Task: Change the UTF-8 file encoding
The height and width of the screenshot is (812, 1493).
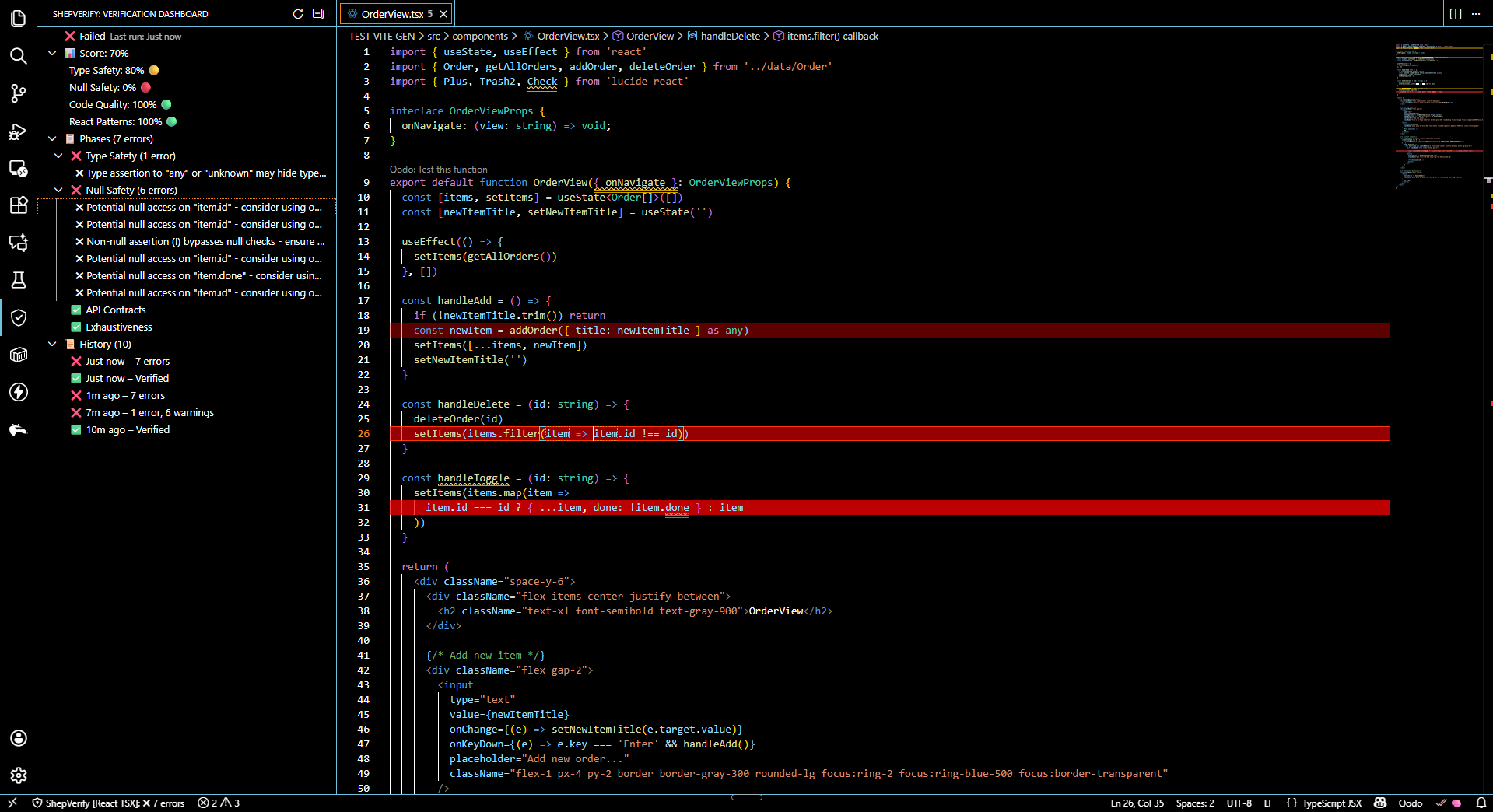Action: [1239, 803]
